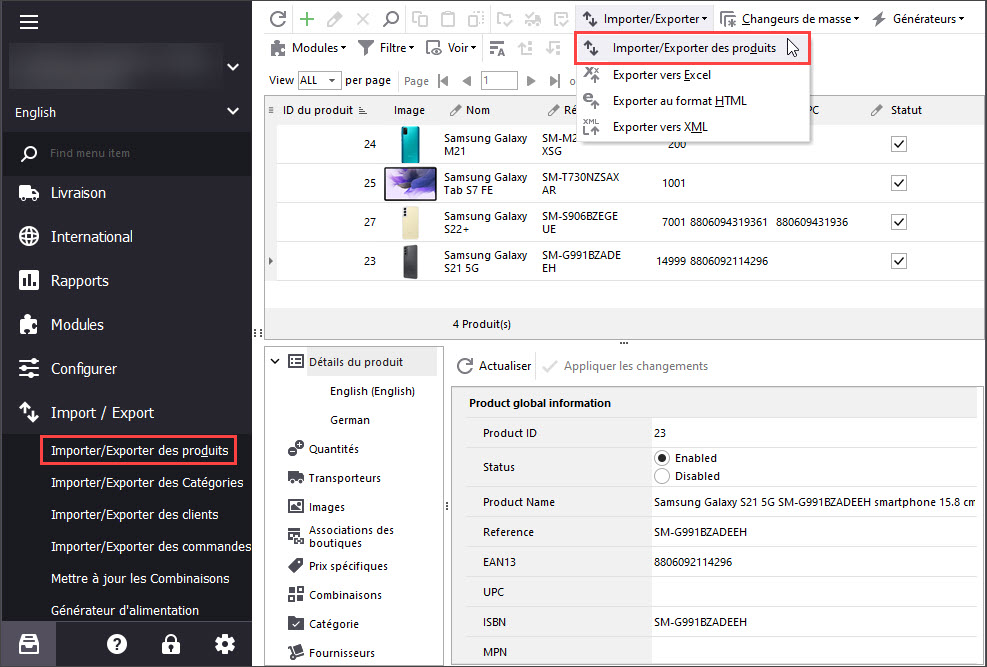Click the page number input field
This screenshot has height=667, width=987.
pos(499,81)
